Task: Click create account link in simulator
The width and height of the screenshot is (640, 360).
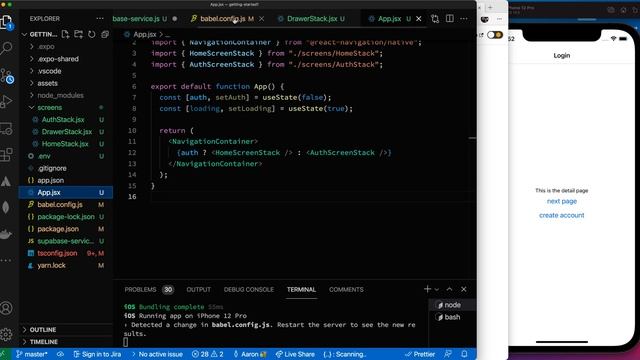Action: 562,215
